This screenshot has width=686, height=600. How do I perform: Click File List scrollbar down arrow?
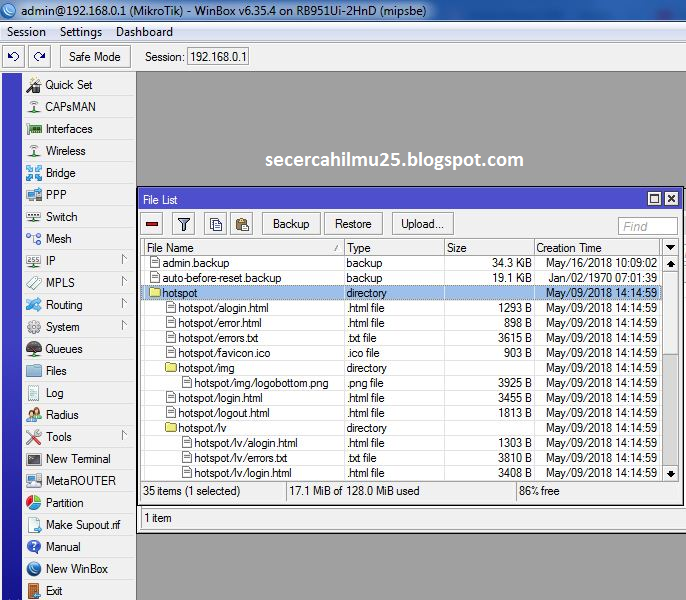[x=671, y=473]
